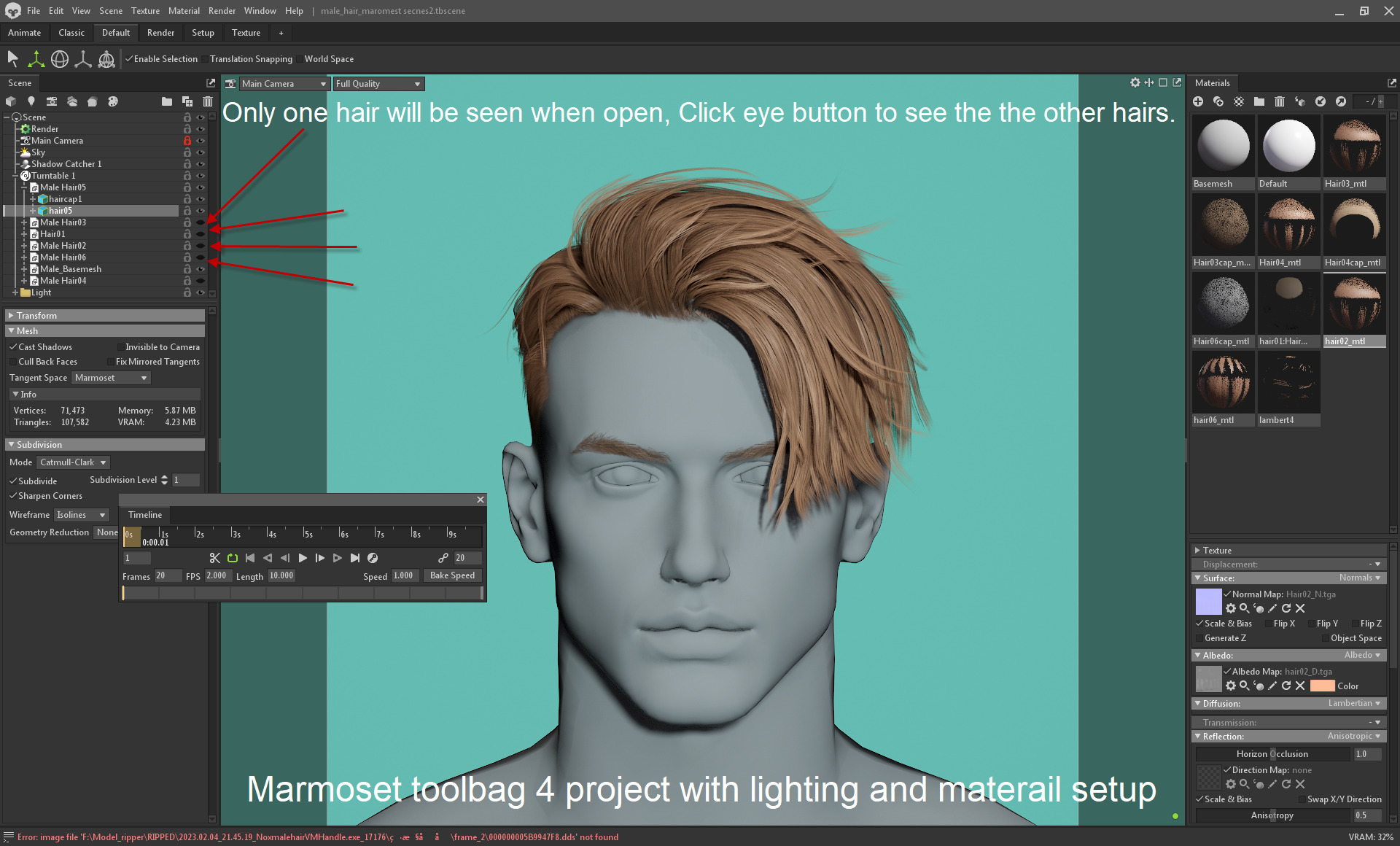This screenshot has height=846, width=1400.
Task: Toggle timeline loop playback icon
Action: [x=233, y=558]
